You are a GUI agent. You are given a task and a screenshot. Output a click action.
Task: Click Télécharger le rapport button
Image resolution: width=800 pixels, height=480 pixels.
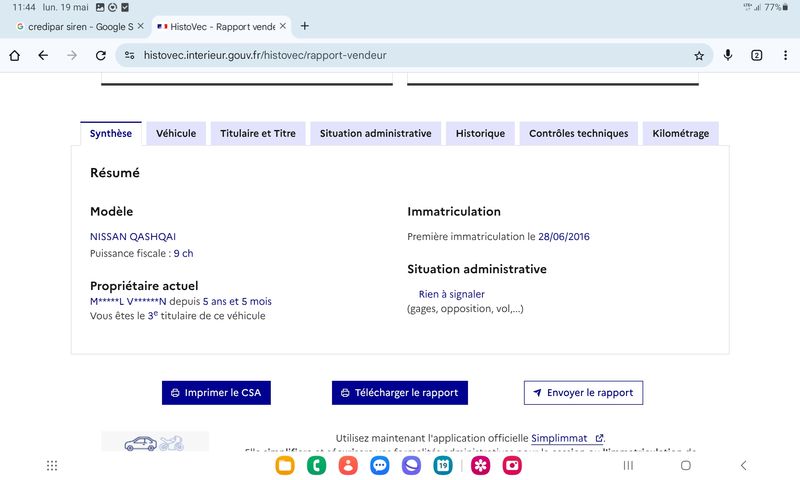click(x=399, y=393)
